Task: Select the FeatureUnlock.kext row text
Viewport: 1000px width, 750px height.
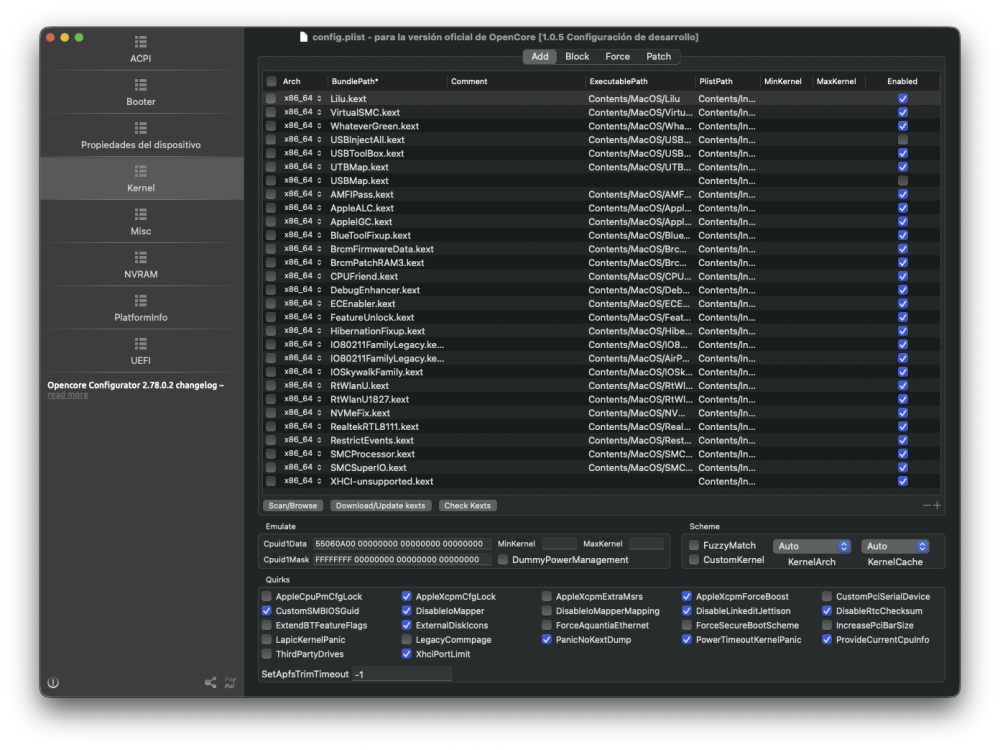Action: pos(372,317)
